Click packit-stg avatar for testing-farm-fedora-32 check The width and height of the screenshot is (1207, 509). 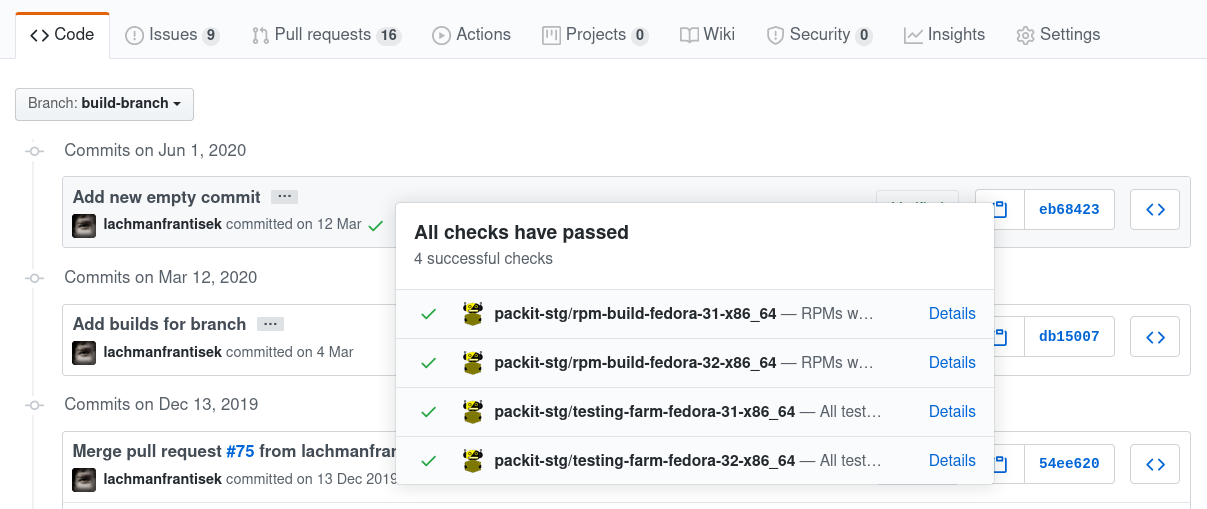tap(473, 461)
